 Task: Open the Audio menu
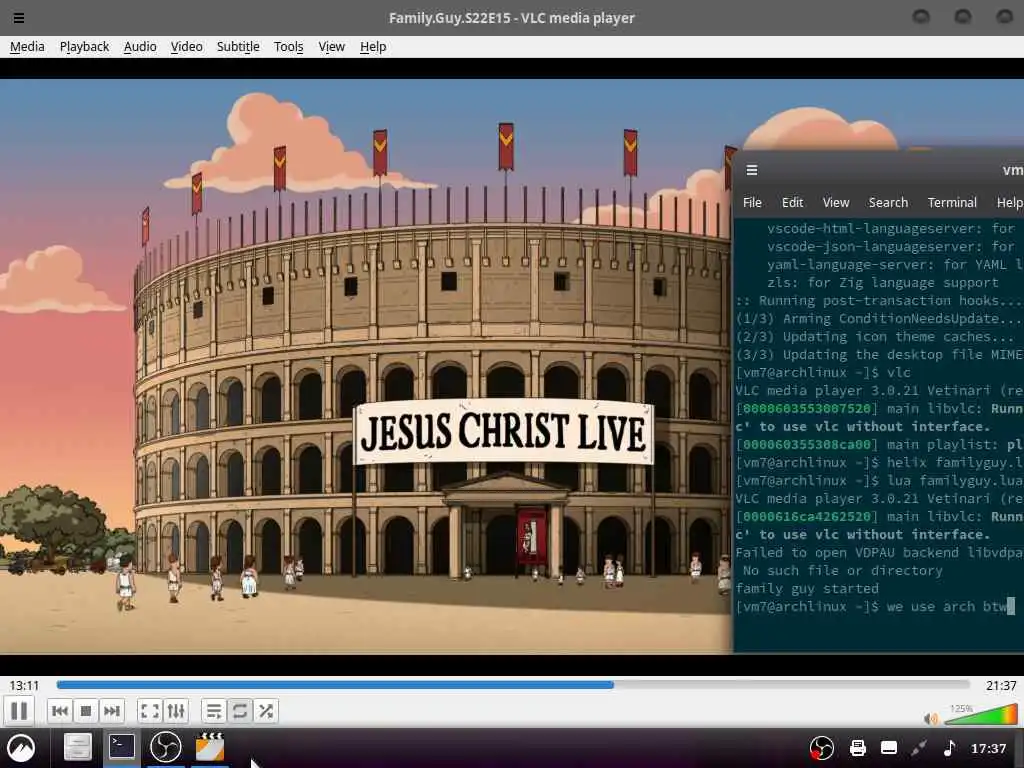point(140,46)
